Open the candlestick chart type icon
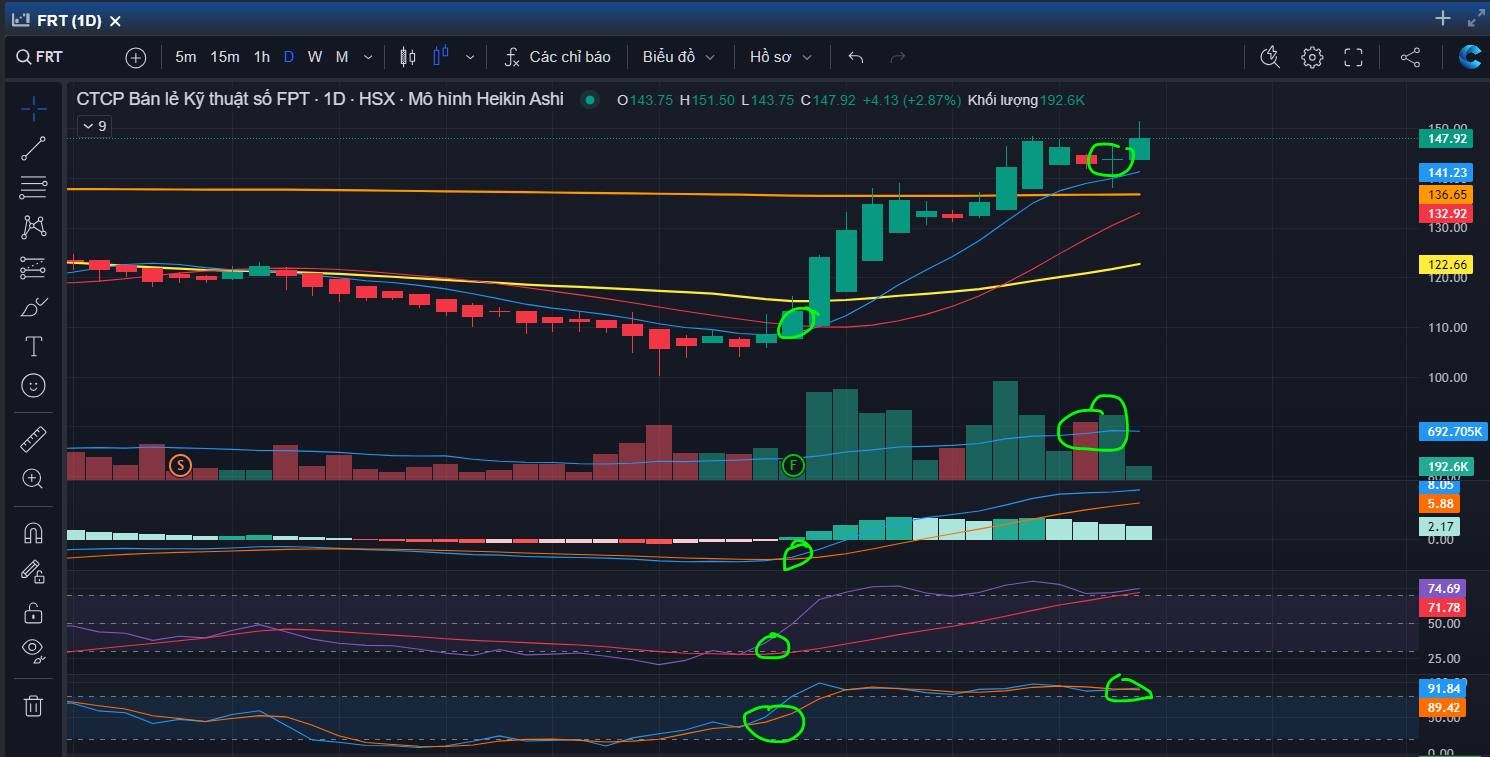Image resolution: width=1490 pixels, height=757 pixels. pyautogui.click(x=407, y=57)
